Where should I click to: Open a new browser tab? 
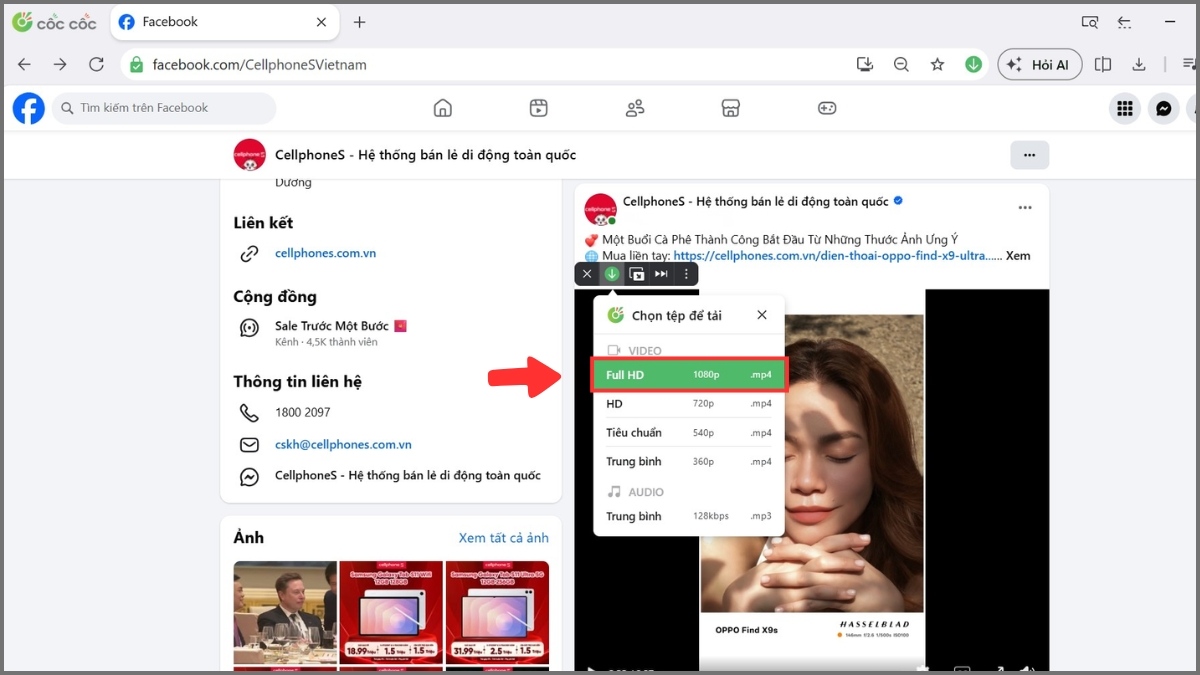pyautogui.click(x=360, y=22)
